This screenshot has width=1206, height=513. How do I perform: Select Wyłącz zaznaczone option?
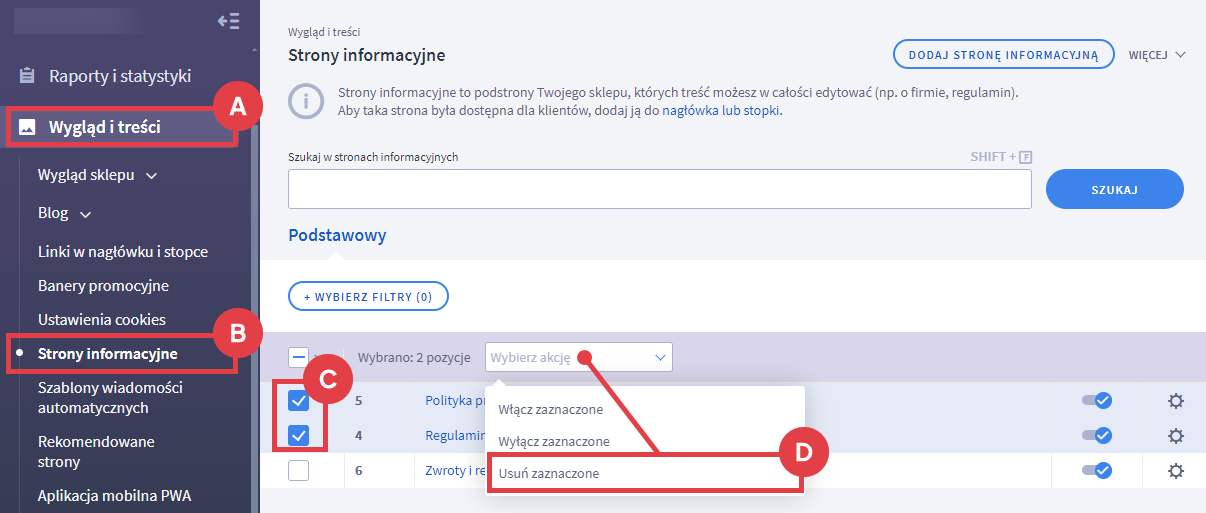click(x=553, y=441)
